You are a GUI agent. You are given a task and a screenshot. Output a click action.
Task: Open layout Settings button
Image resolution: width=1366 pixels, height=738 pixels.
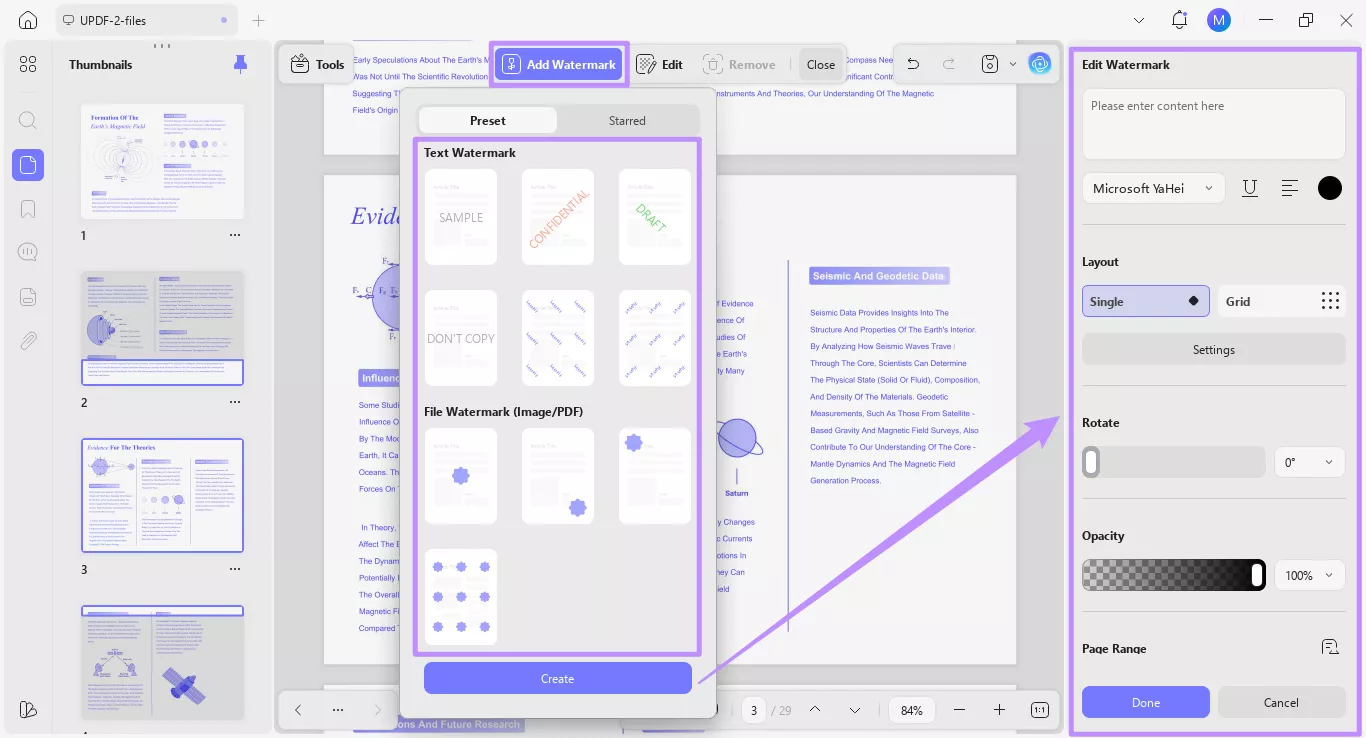tap(1214, 350)
